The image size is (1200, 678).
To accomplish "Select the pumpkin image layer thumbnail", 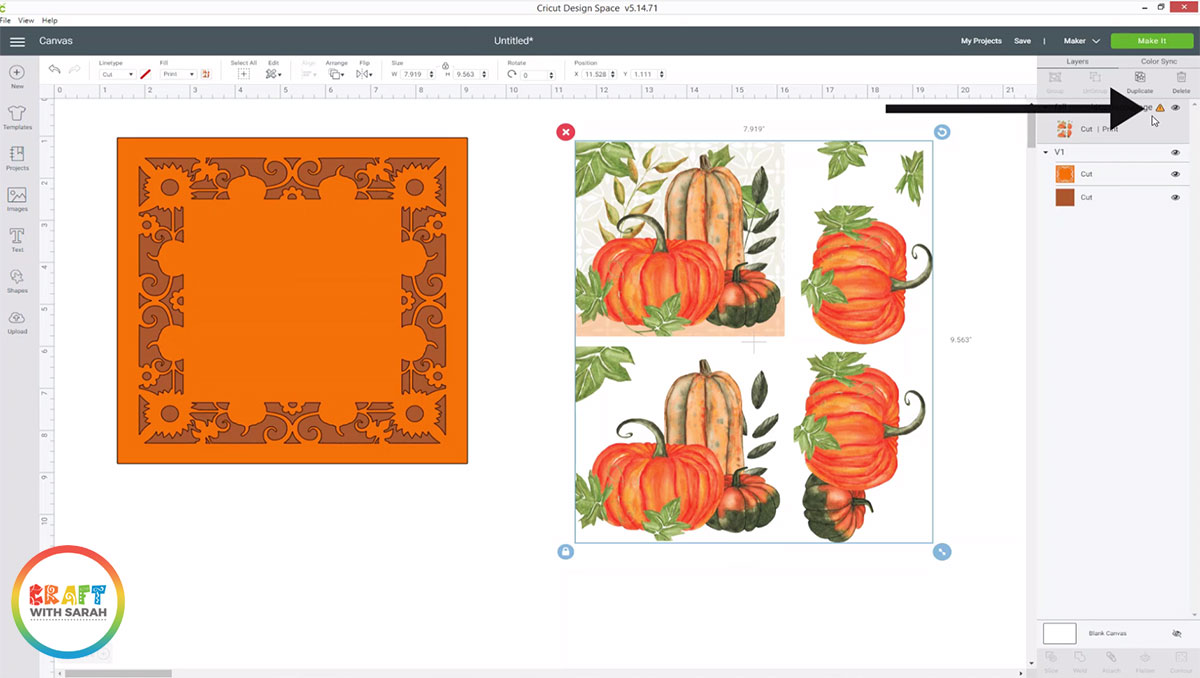I will (1065, 129).
